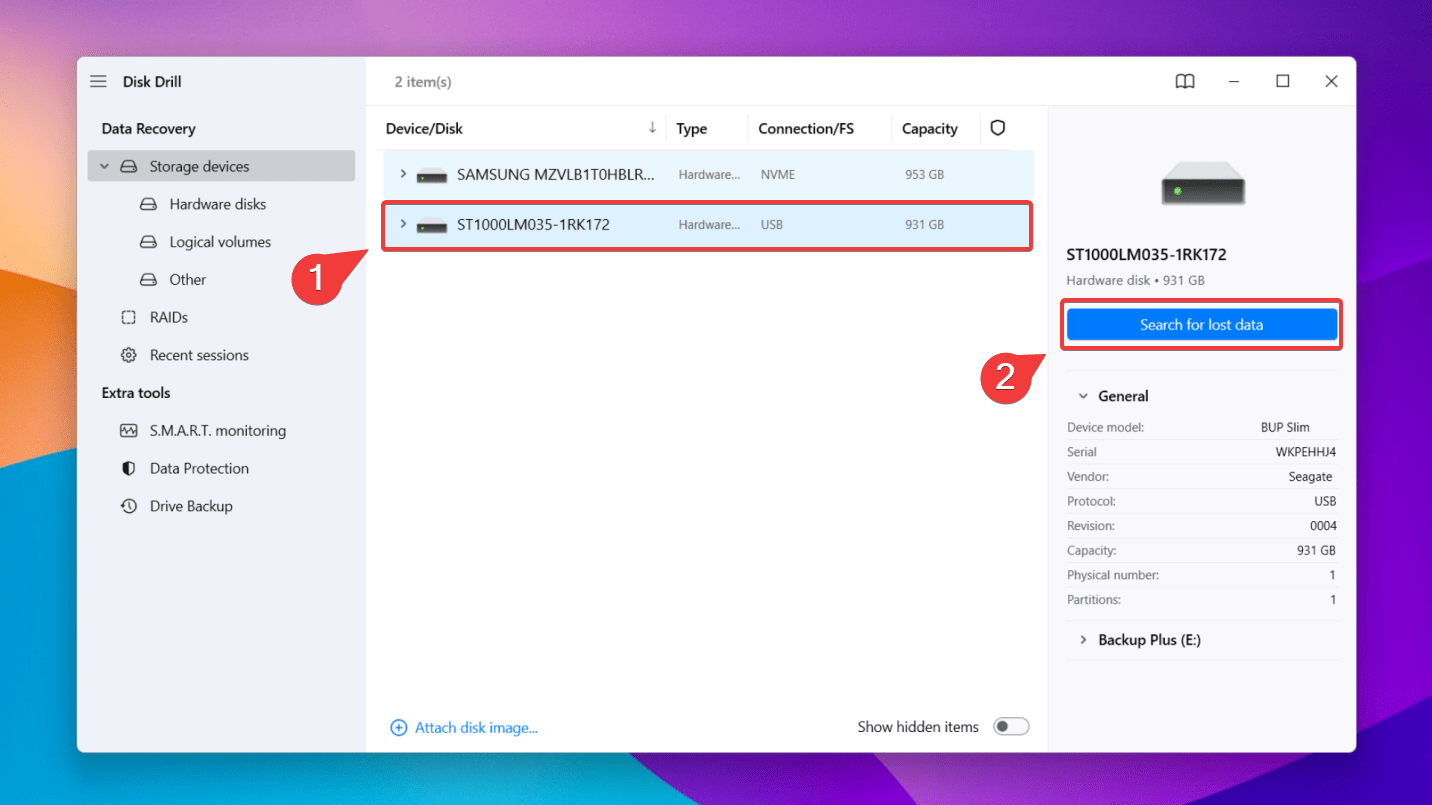Sort by Type column header

[691, 128]
